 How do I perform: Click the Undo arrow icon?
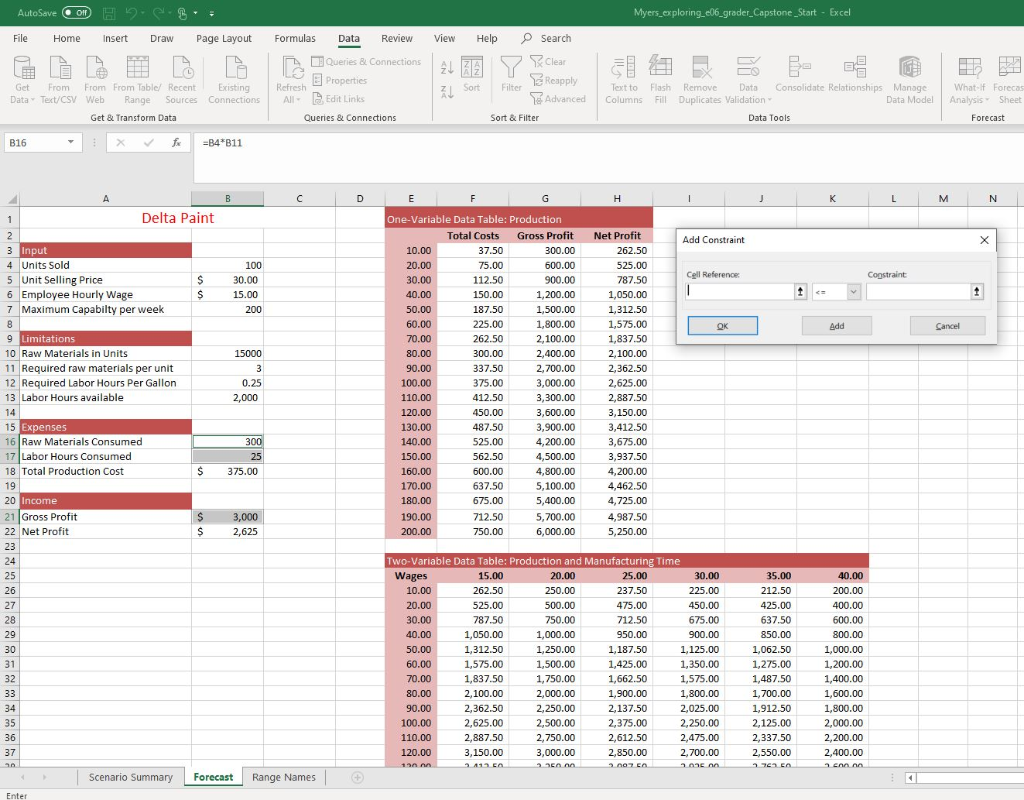pos(130,12)
